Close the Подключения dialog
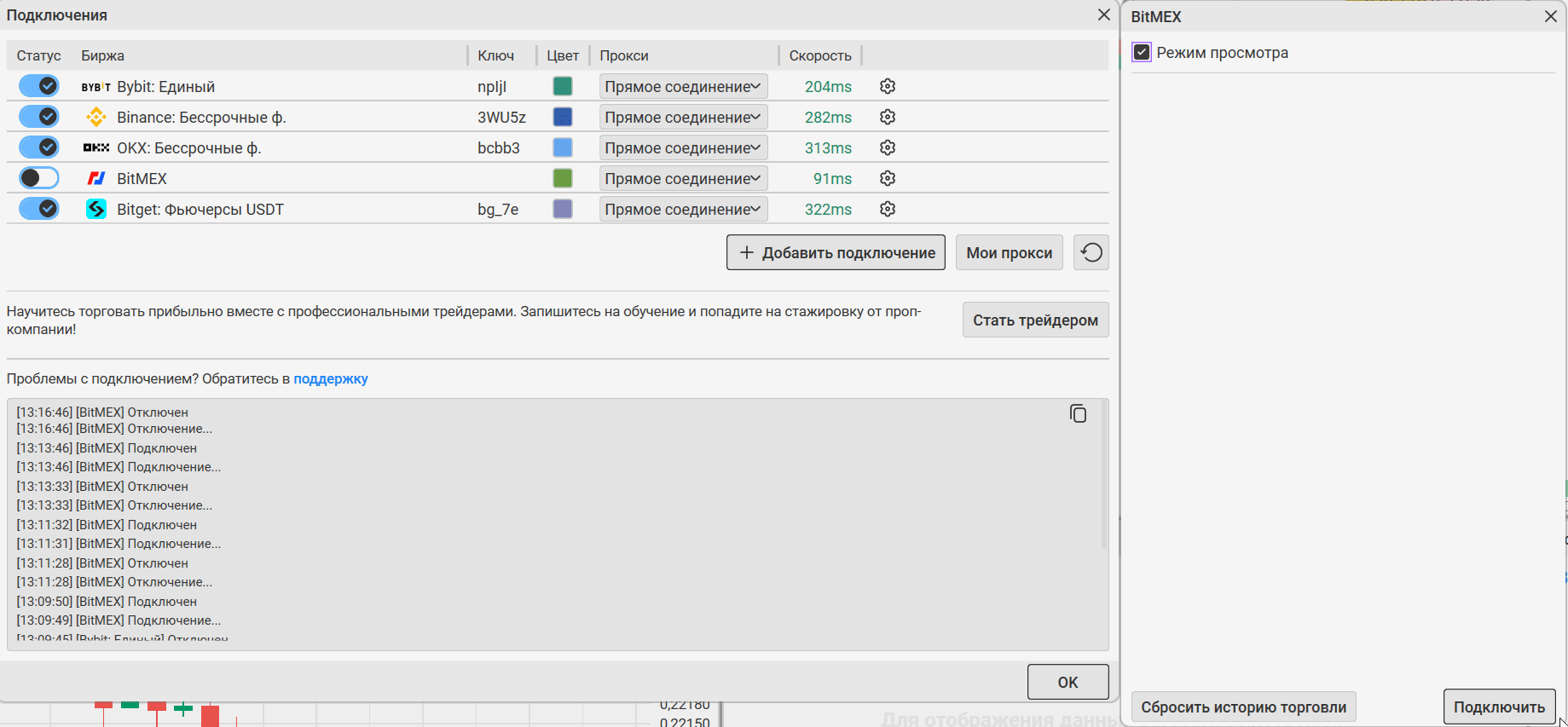Viewport: 1568px width, 727px height. 1104,15
